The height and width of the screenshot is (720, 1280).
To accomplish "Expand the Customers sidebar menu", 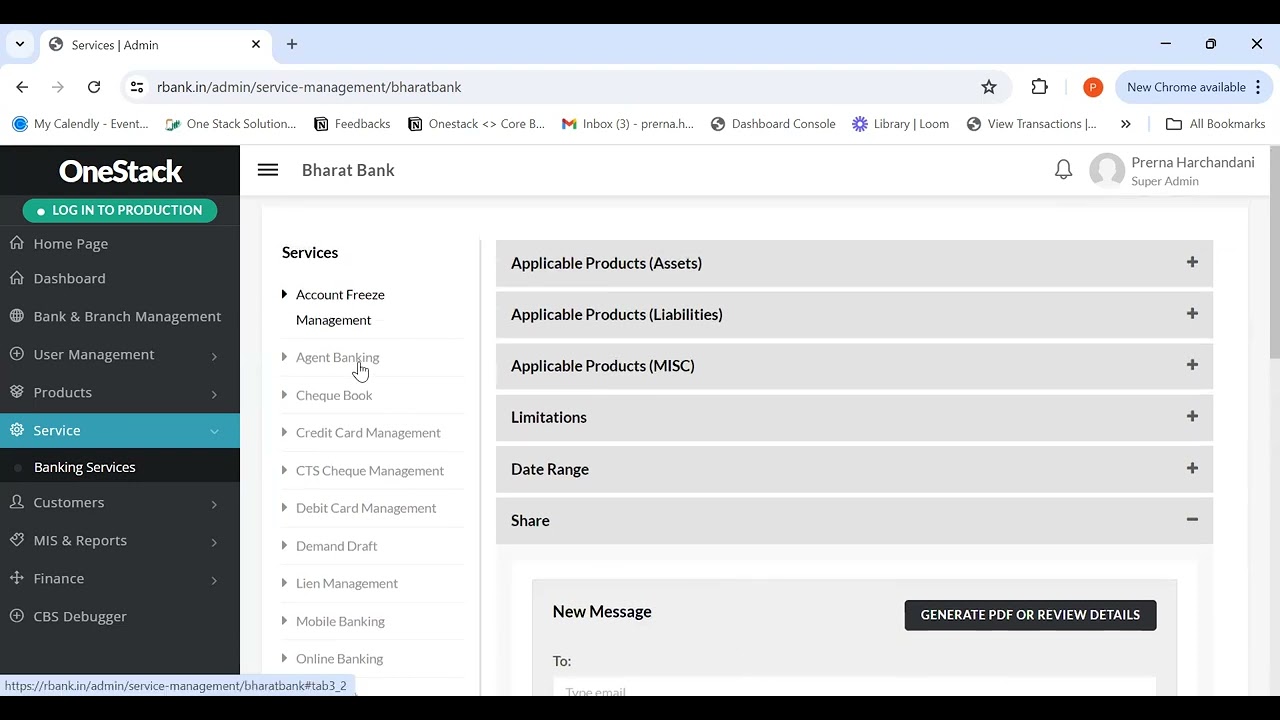I will pos(120,502).
